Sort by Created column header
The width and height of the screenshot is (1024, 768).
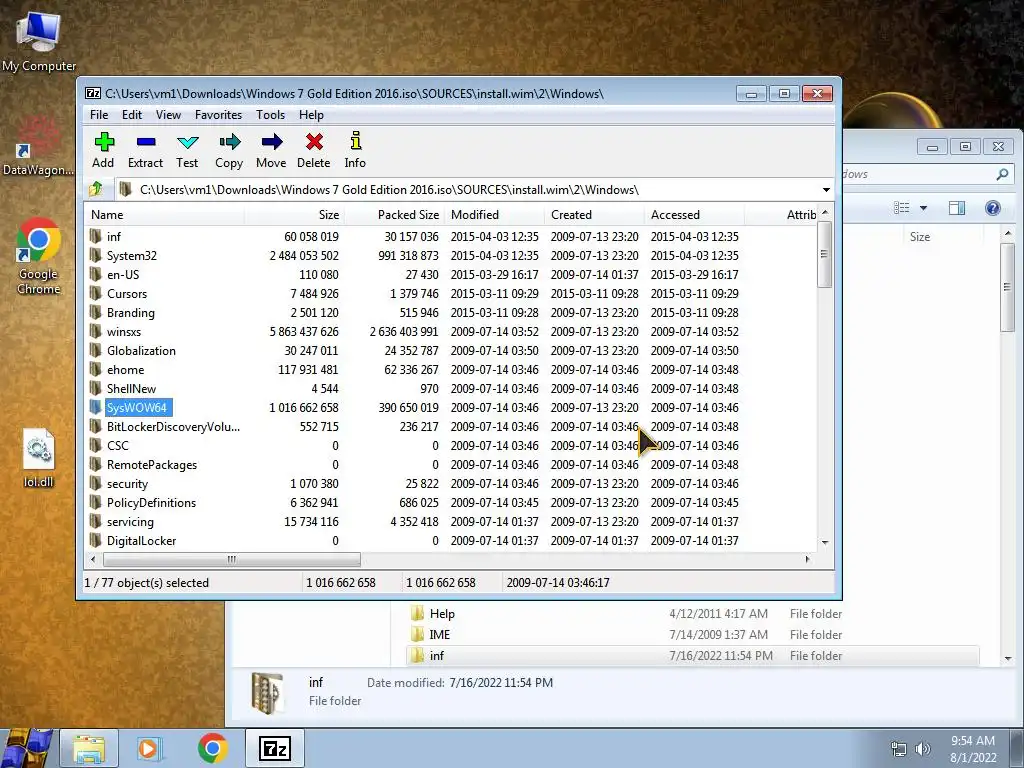(594, 214)
